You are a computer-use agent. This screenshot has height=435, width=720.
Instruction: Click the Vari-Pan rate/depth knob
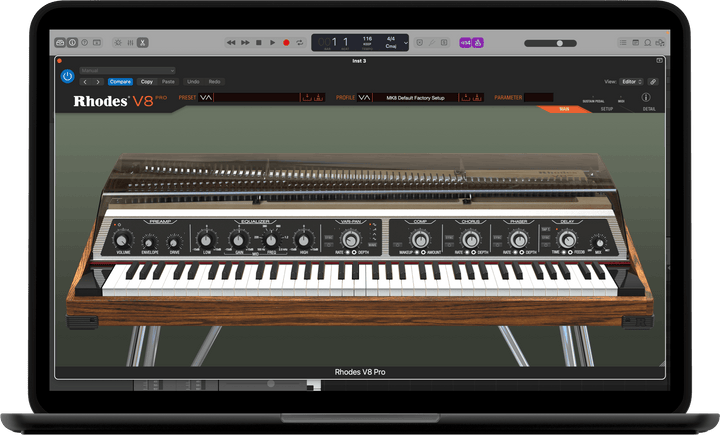pos(351,239)
